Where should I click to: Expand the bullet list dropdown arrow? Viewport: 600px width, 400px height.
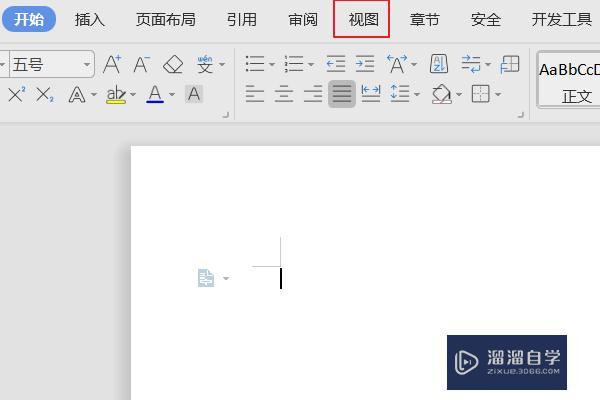point(272,64)
